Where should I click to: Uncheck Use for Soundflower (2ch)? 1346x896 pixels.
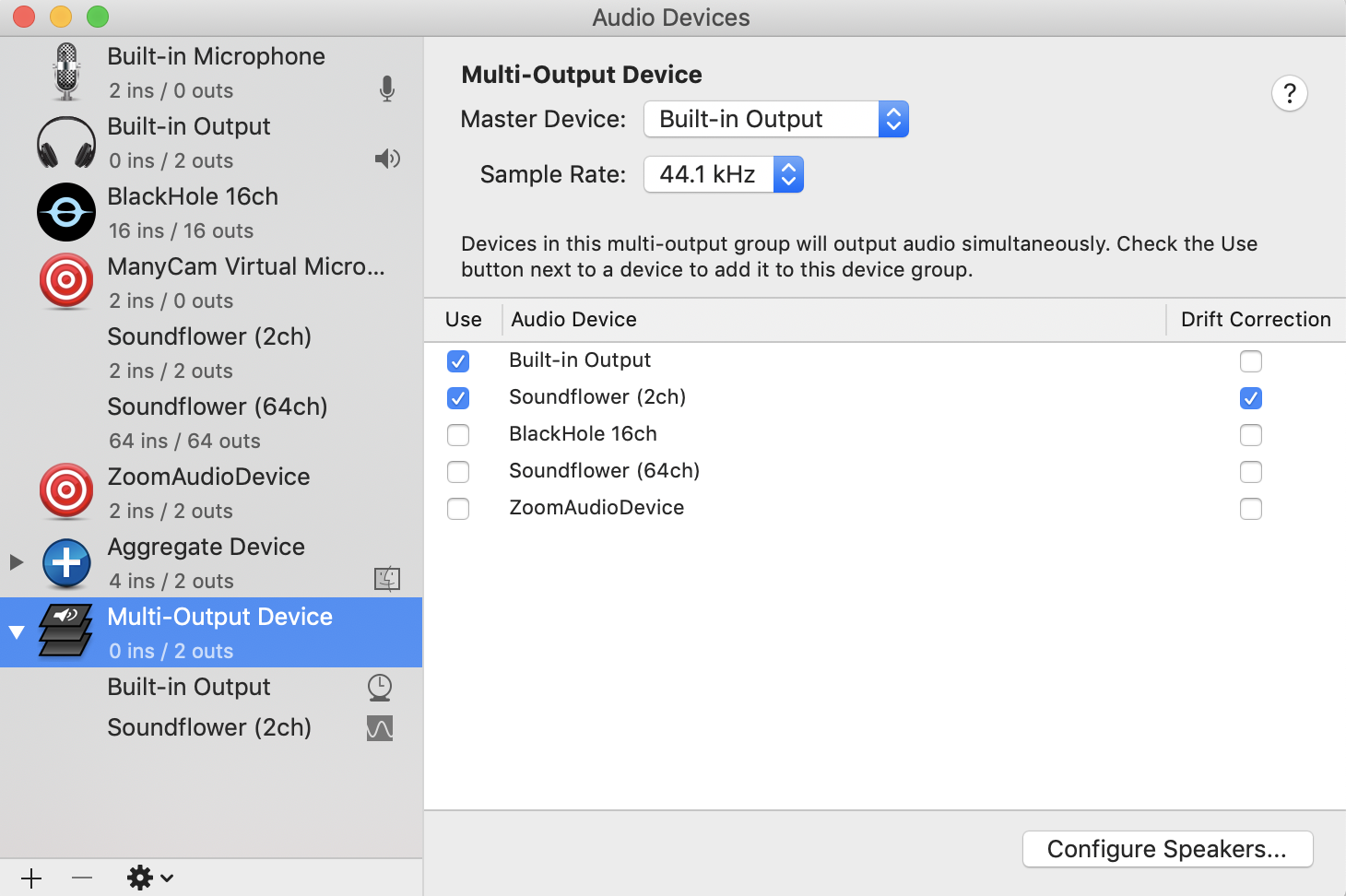click(458, 398)
